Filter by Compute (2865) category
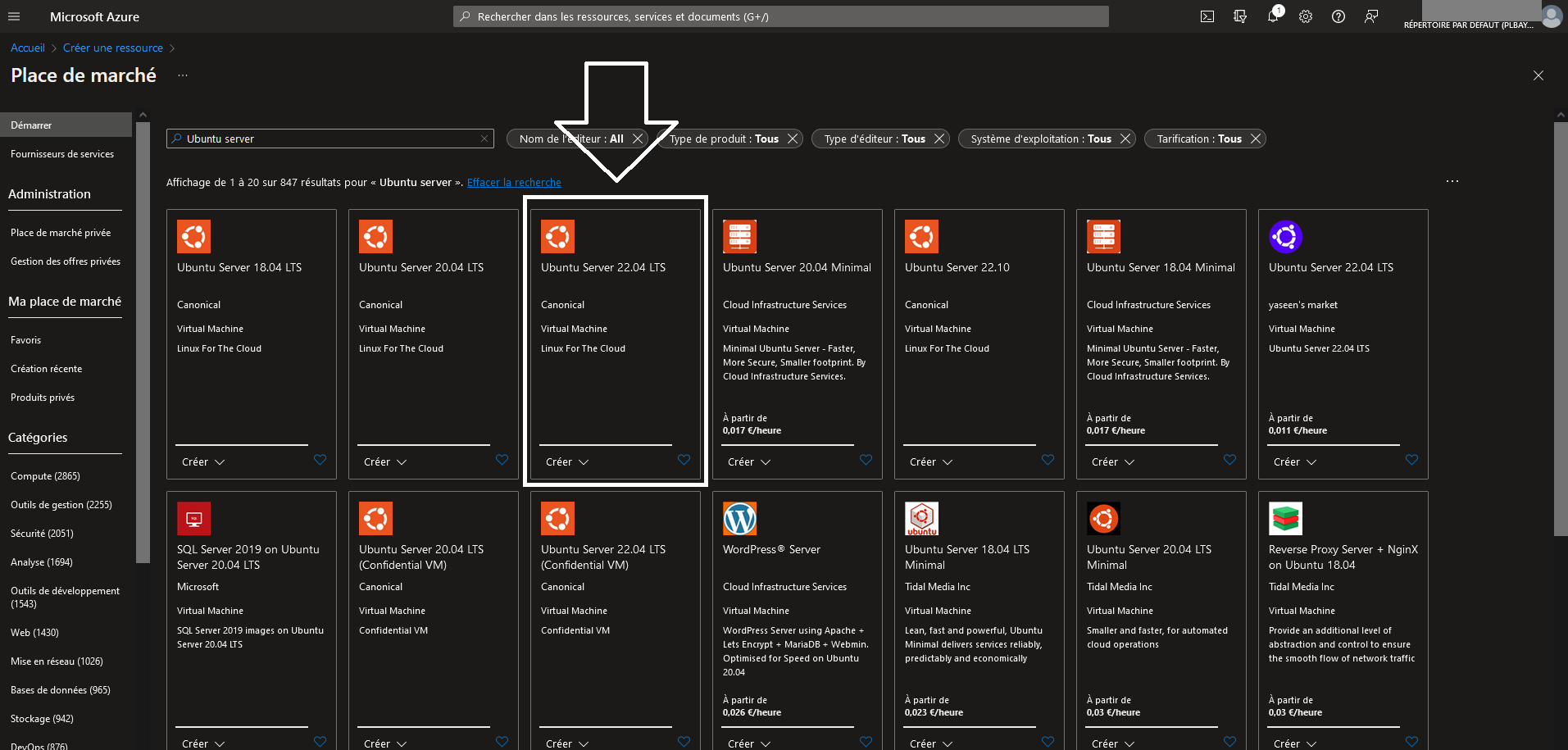 [45, 476]
